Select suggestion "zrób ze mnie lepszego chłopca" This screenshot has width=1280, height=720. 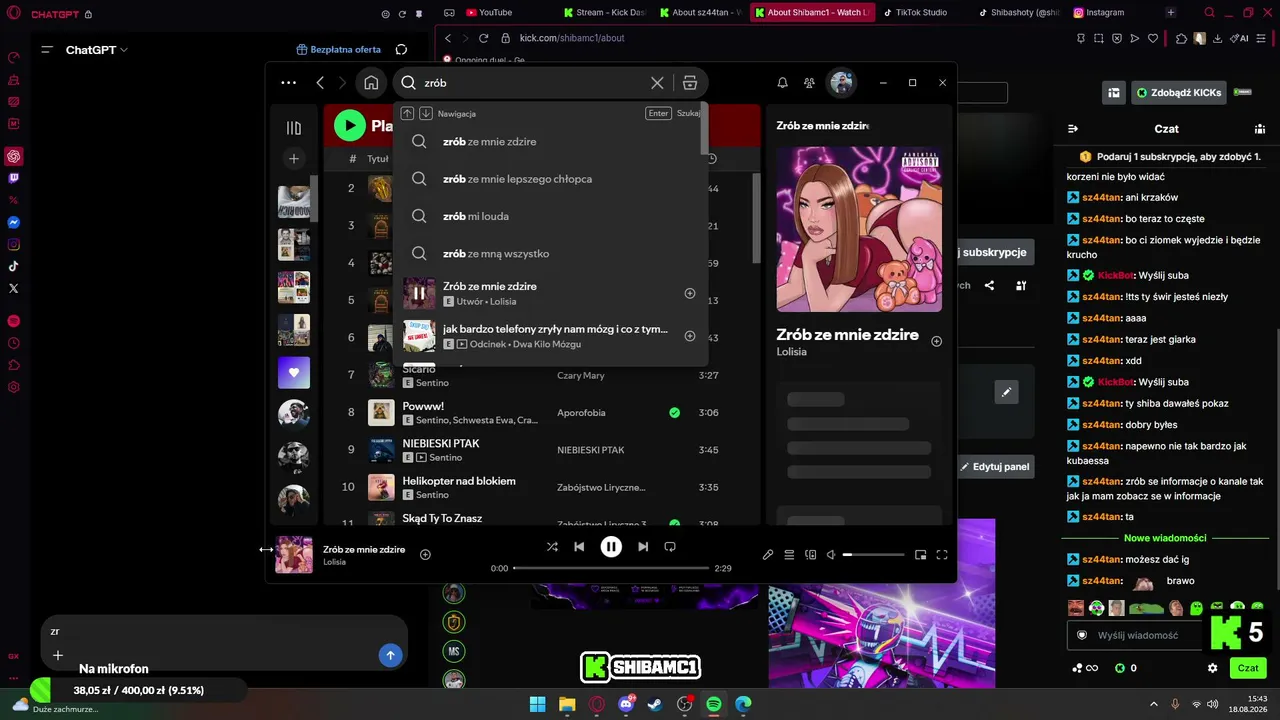pos(550,179)
